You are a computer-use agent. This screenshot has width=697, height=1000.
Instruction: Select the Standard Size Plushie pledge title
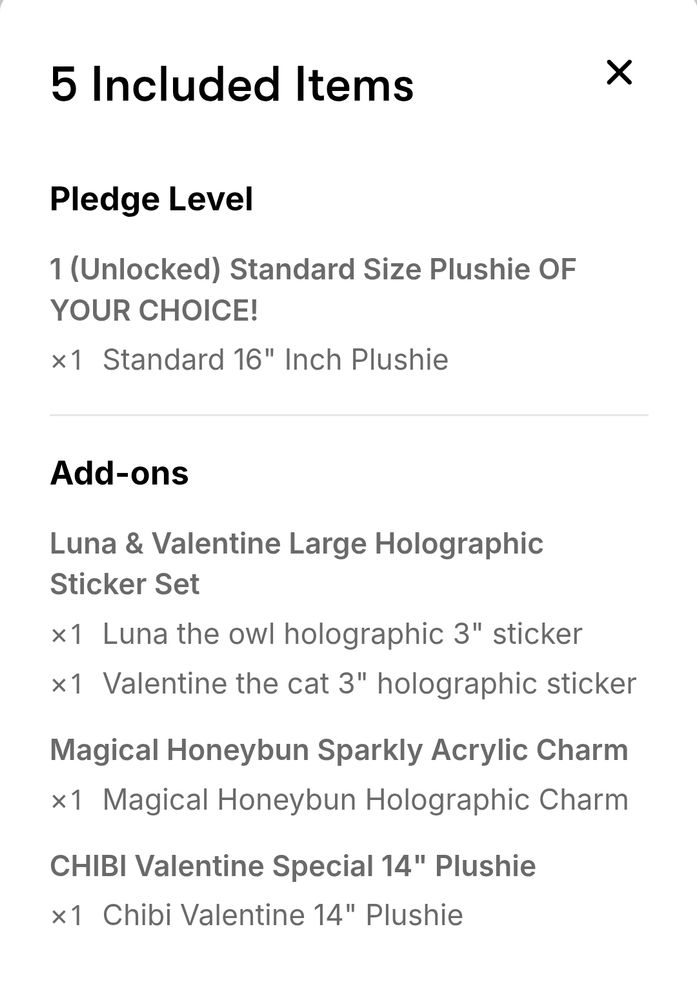click(313, 289)
